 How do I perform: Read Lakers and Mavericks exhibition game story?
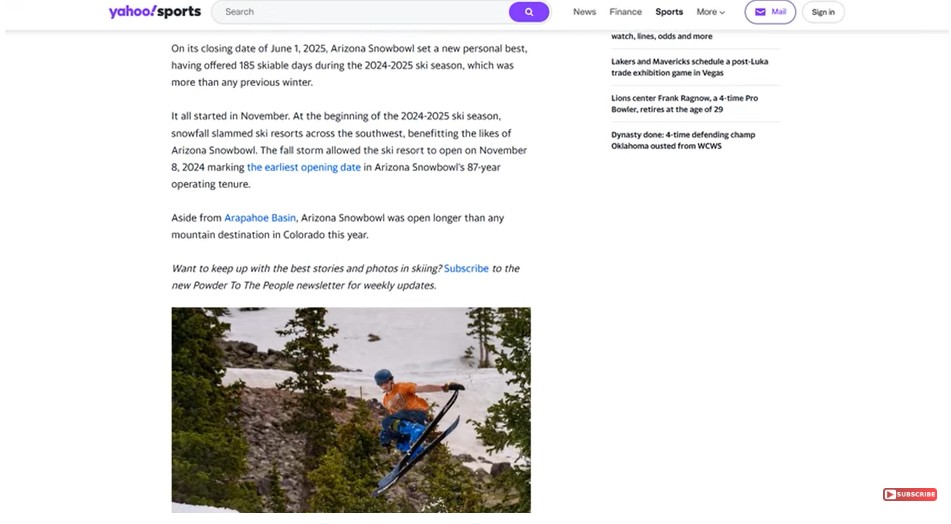pos(690,67)
